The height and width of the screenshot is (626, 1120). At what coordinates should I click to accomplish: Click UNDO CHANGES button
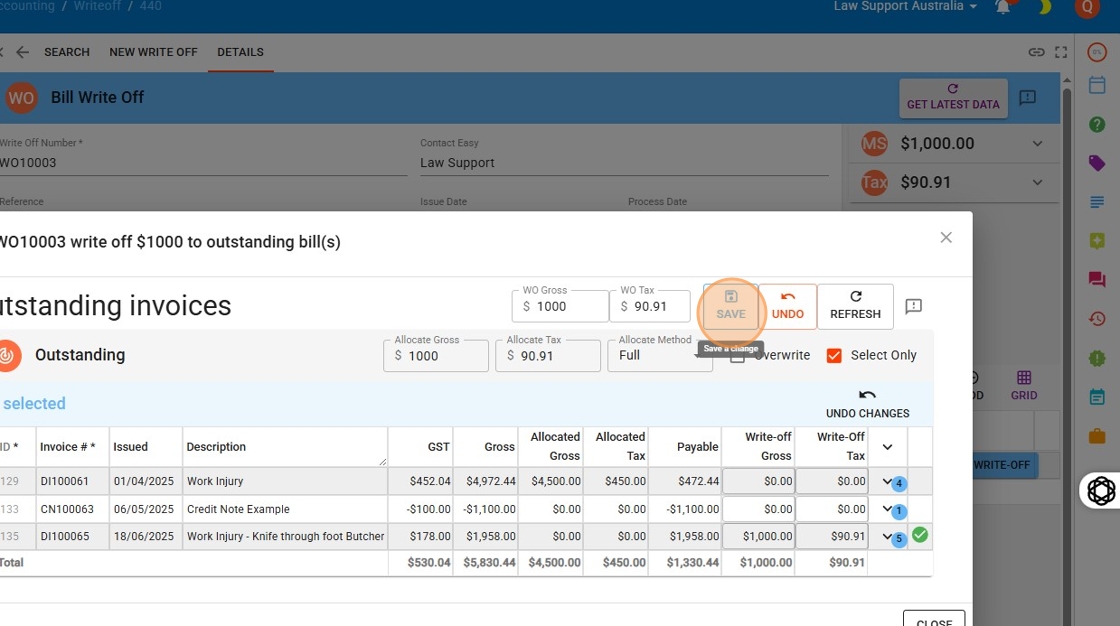click(867, 404)
